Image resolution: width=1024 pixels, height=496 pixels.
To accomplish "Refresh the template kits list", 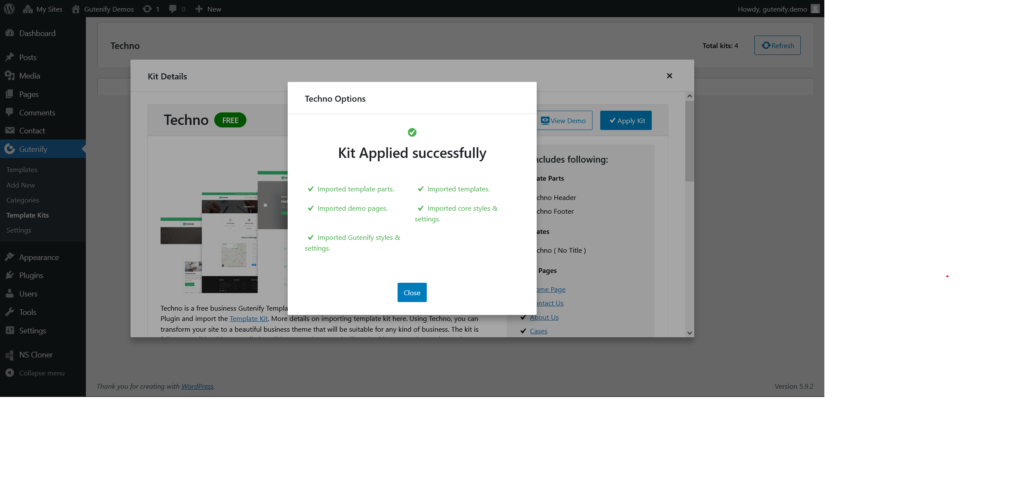I will pyautogui.click(x=777, y=46).
